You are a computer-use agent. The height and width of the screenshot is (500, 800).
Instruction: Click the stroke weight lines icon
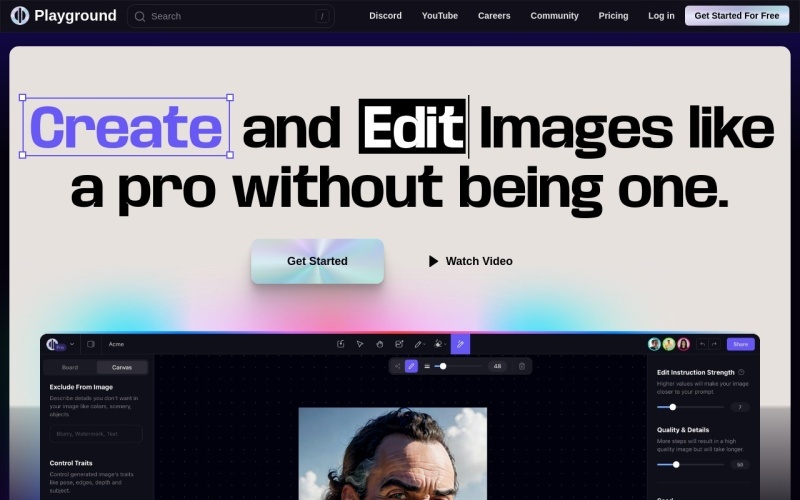[x=427, y=366]
